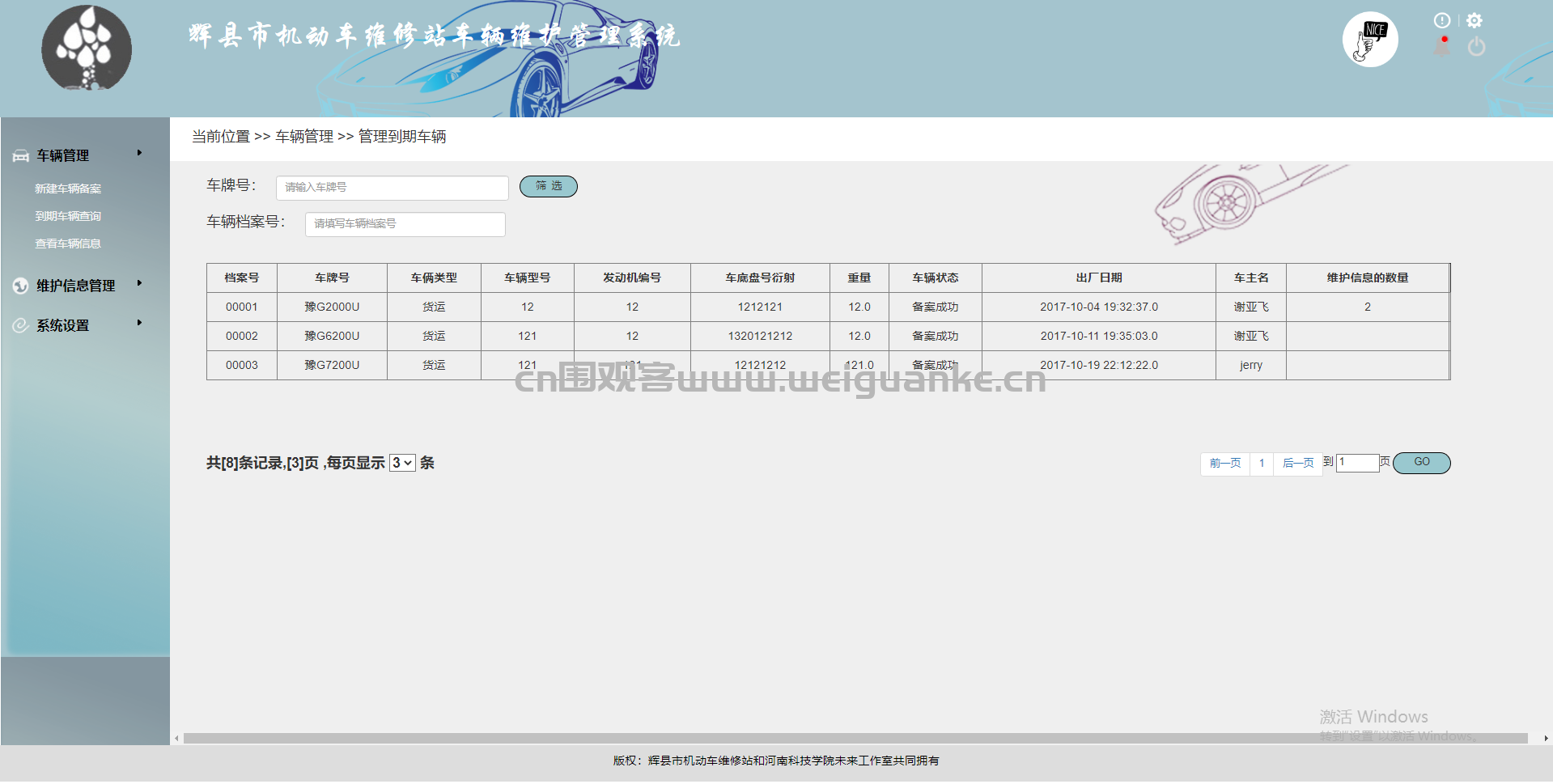Image resolution: width=1553 pixels, height=784 pixels.
Task: Select 查看车辆信息 sidebar item
Action: [x=68, y=244]
